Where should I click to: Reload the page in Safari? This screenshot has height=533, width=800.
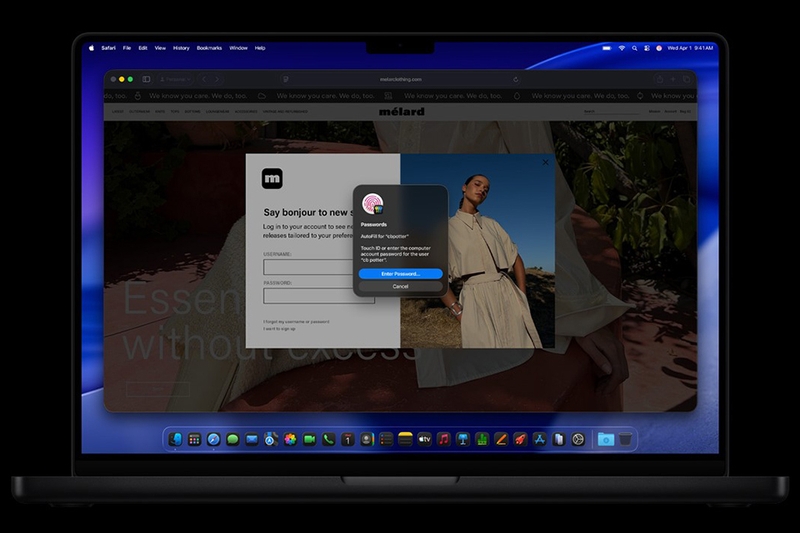point(516,79)
